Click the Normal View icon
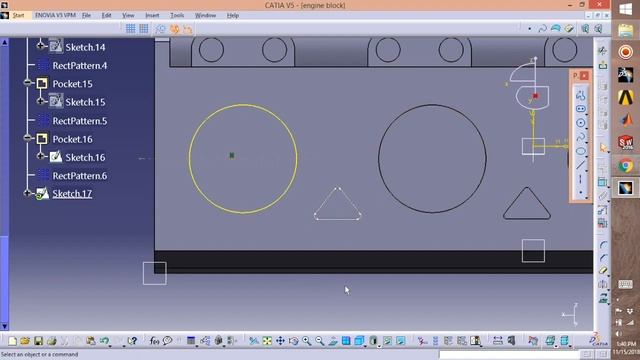This screenshot has height=360, width=640. pyautogui.click(x=333, y=341)
